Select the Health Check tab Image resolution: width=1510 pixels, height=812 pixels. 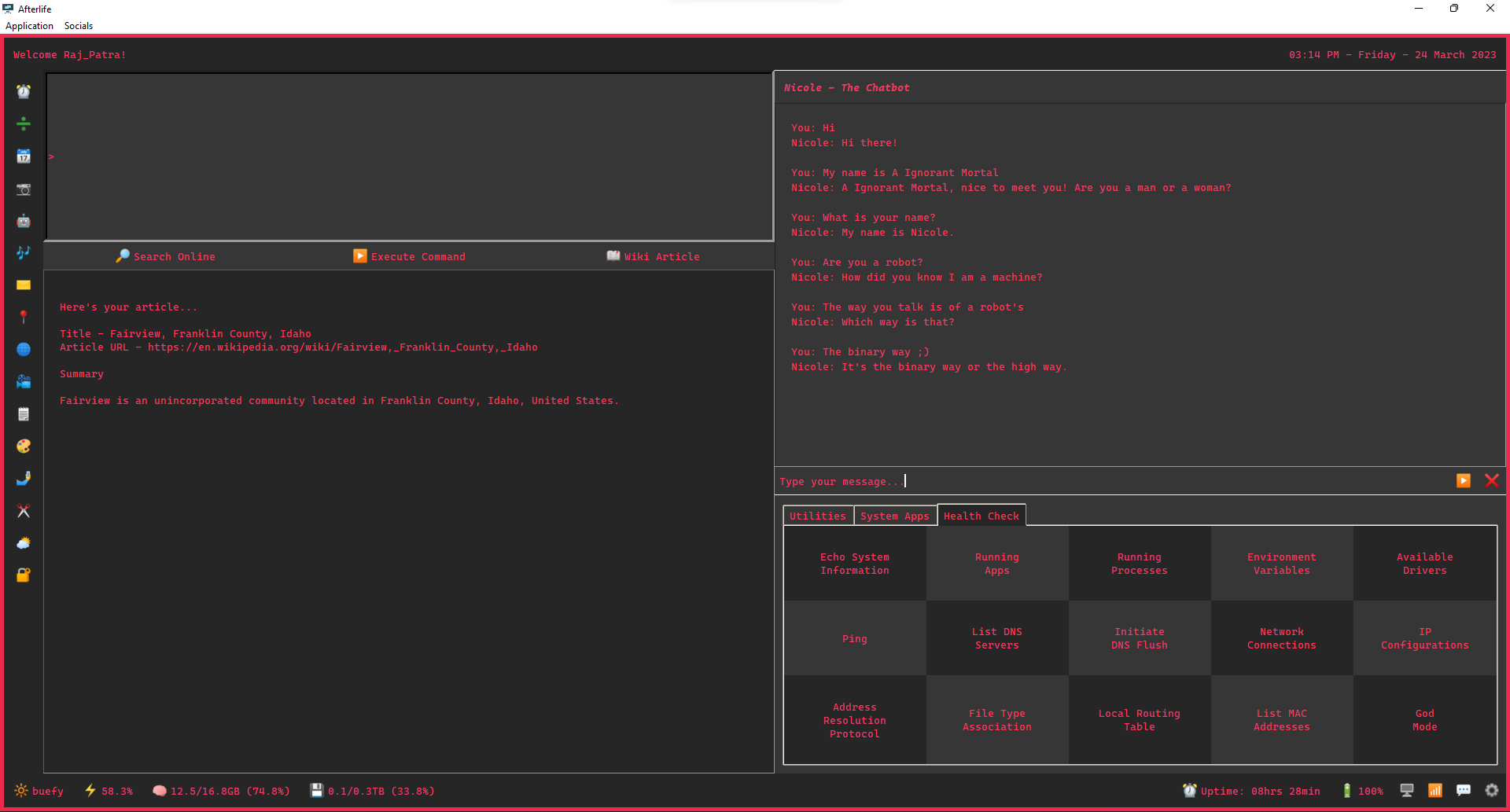point(981,516)
